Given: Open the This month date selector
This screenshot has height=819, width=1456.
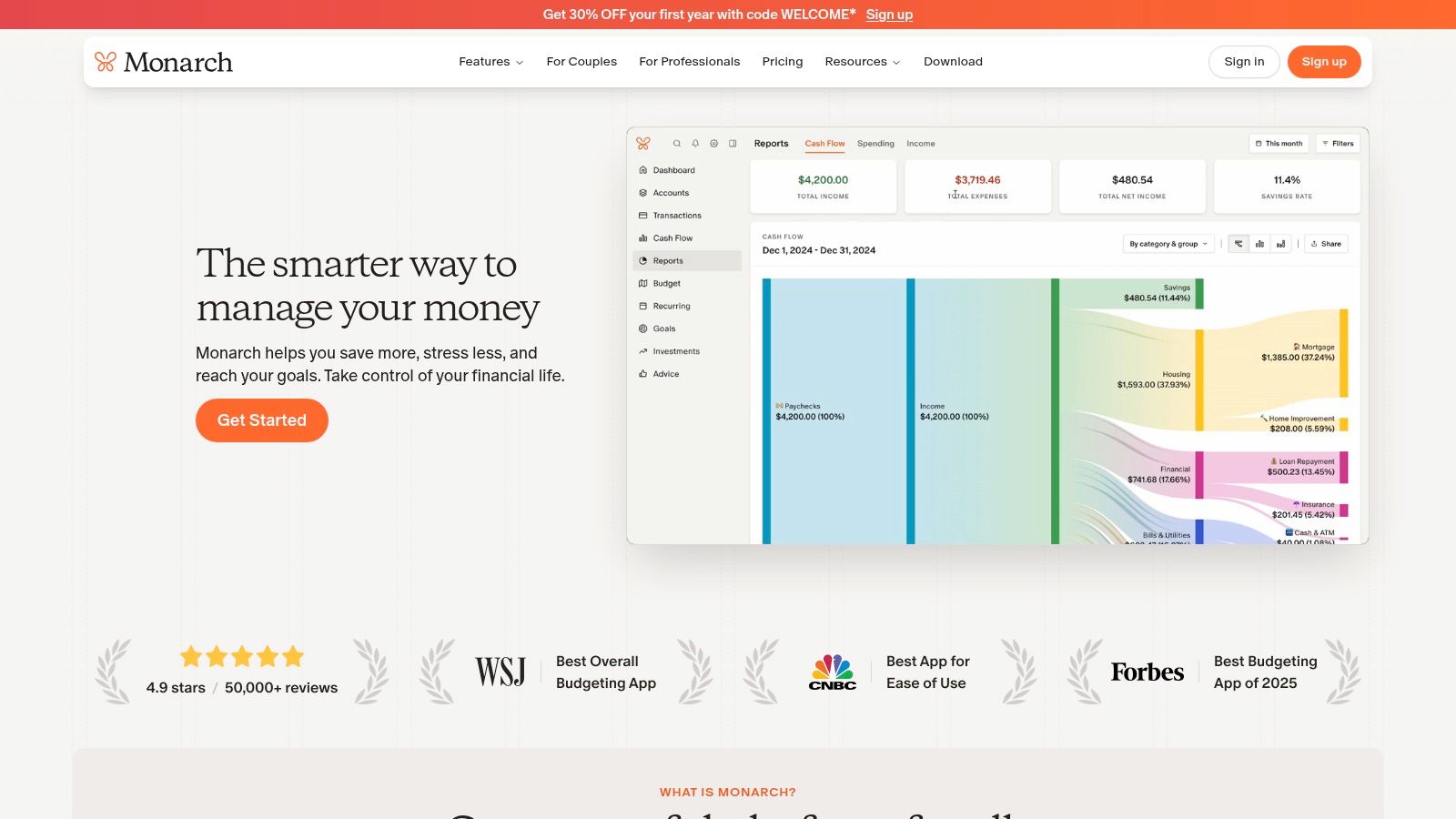Looking at the screenshot, I should point(1279,144).
